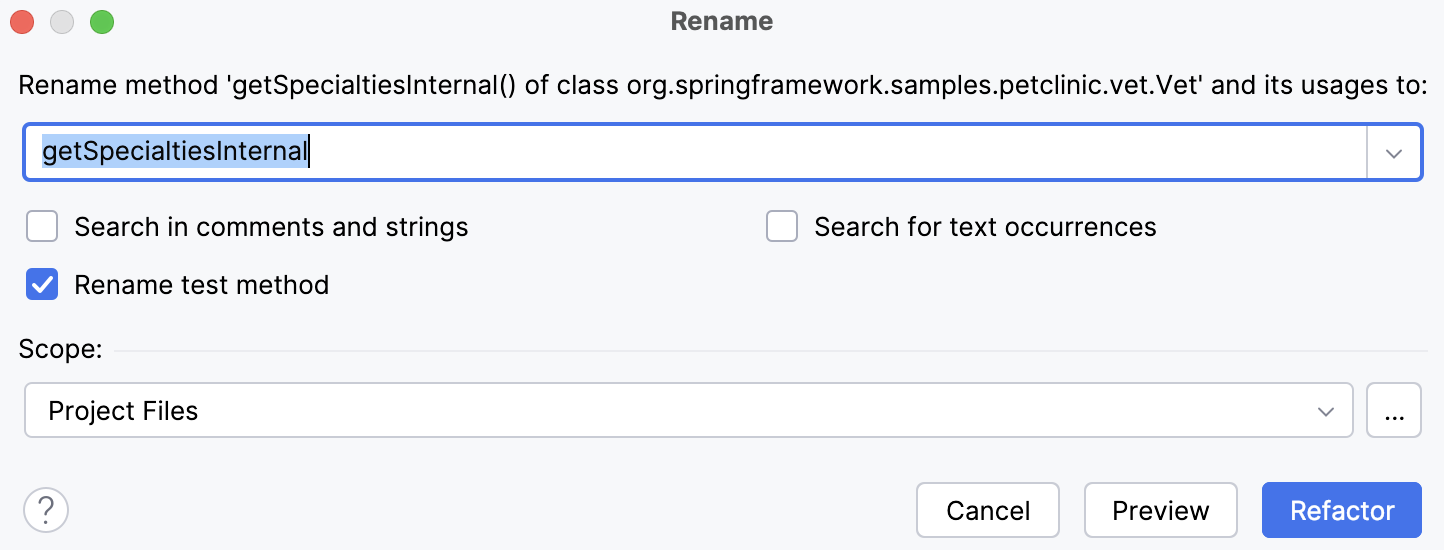This screenshot has height=550, width=1444.
Task: Click the highlighted getSpecialtiesInternal text
Action: click(174, 152)
